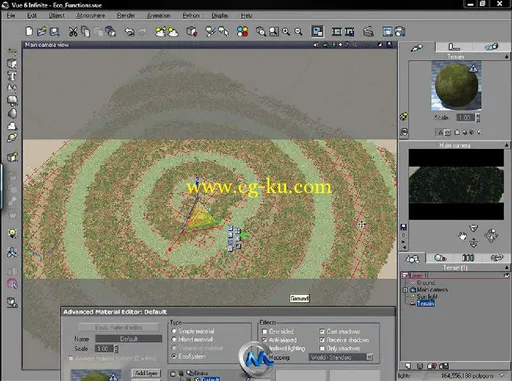The image size is (512, 381).
Task: Click the Scale value field in material editor
Action: [x=104, y=349]
